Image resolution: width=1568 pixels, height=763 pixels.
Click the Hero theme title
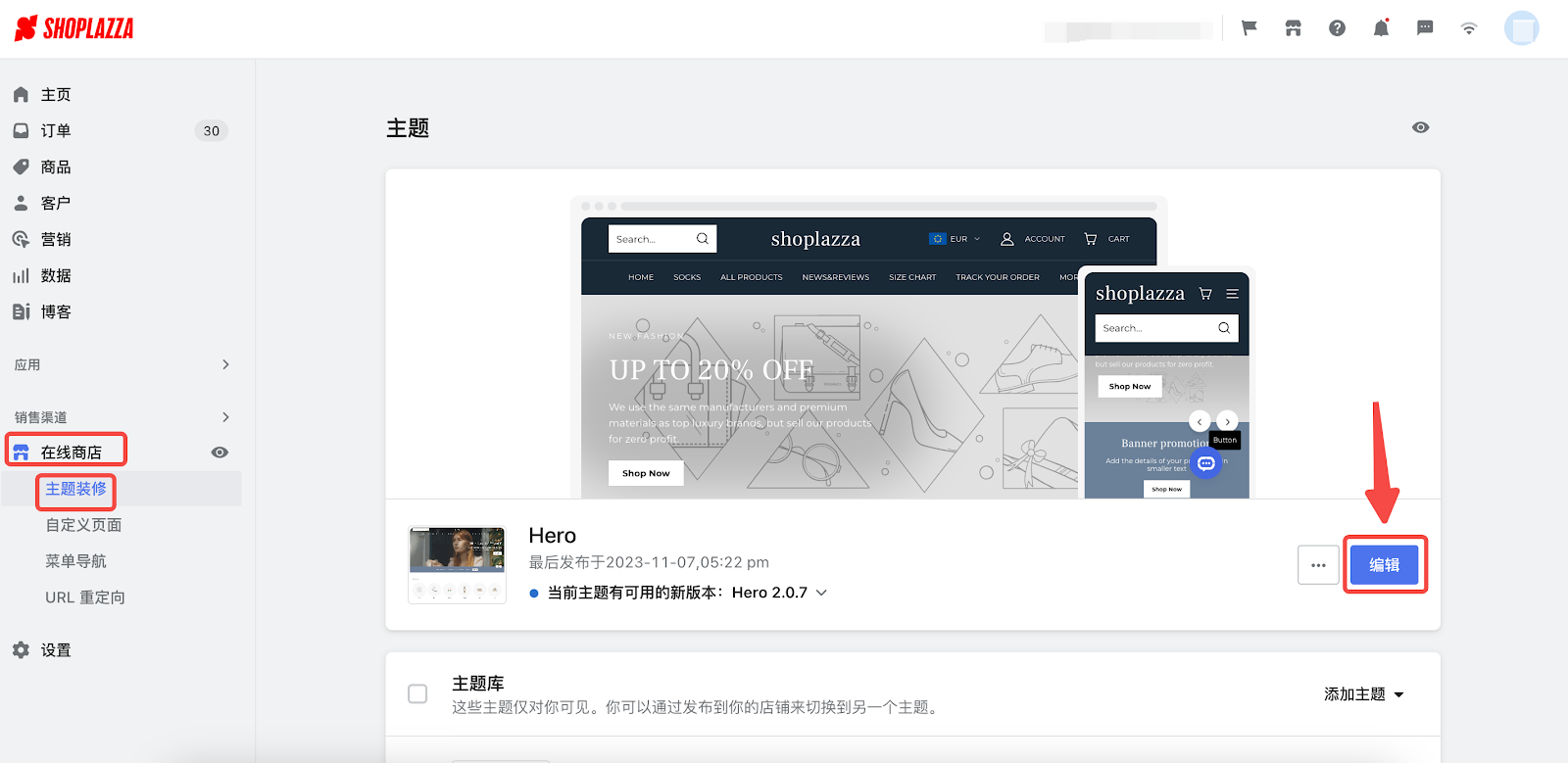553,535
